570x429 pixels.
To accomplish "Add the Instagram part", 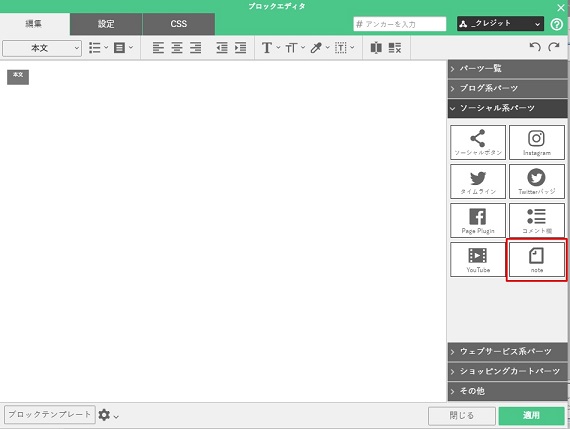I will coord(537,143).
